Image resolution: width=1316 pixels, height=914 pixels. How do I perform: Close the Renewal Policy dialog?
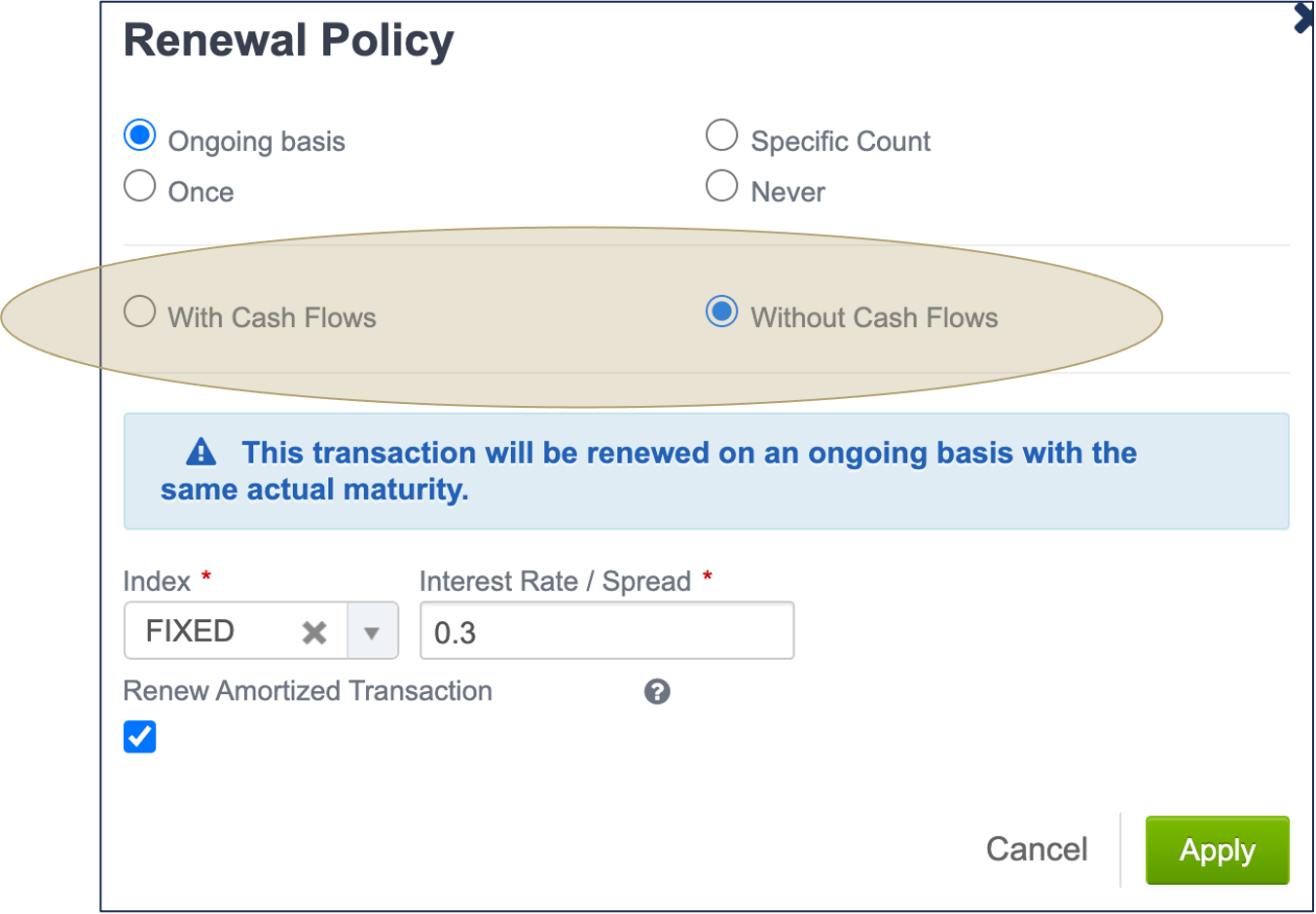pos(1304,17)
